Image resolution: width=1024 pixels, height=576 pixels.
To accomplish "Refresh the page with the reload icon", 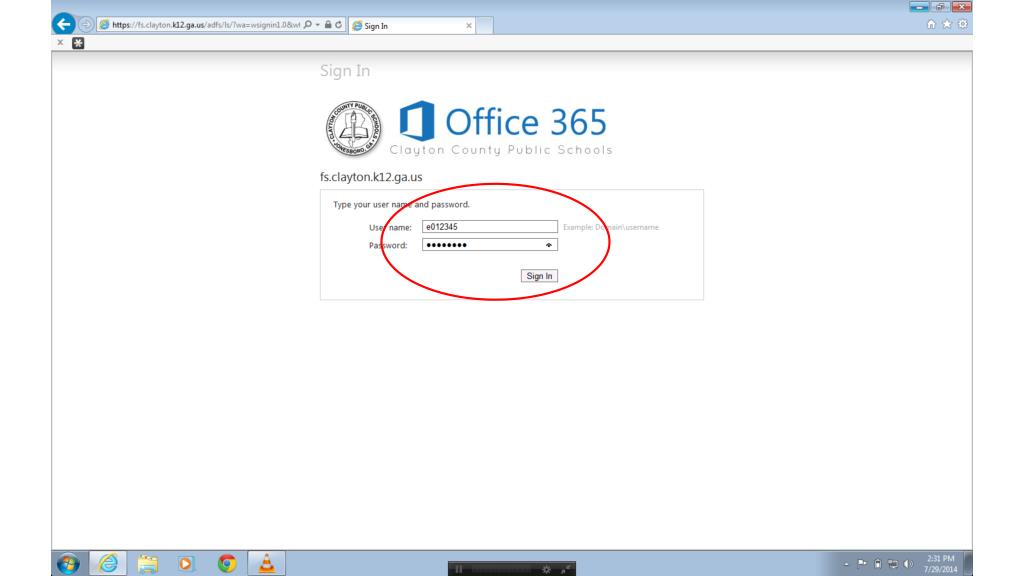I will (338, 25).
